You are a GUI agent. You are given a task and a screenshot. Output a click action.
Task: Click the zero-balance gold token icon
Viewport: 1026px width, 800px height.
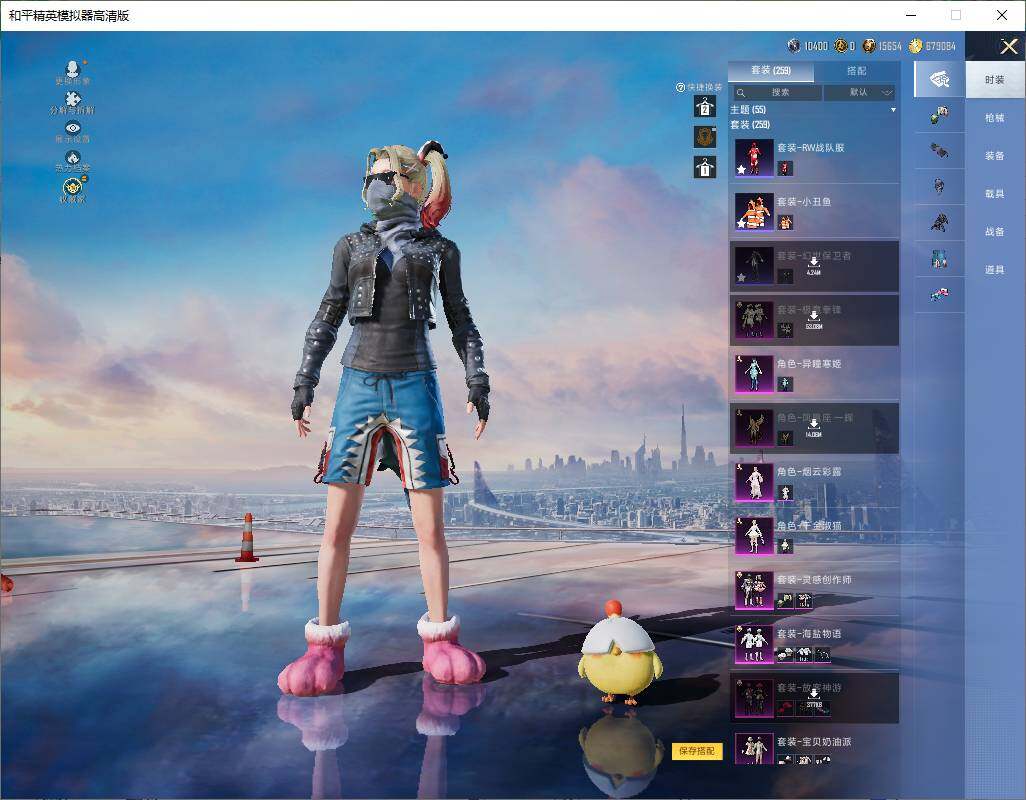click(841, 46)
